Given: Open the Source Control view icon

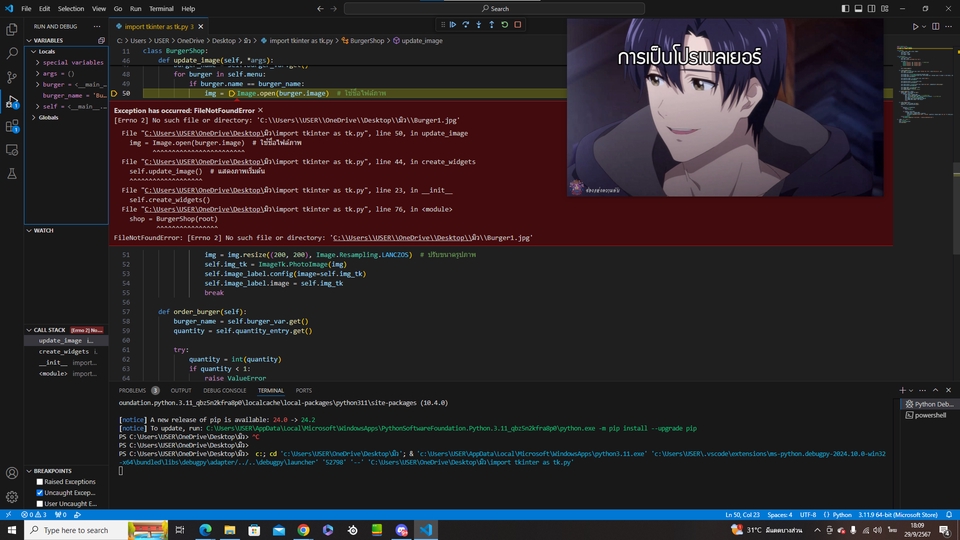Looking at the screenshot, I should [12, 77].
